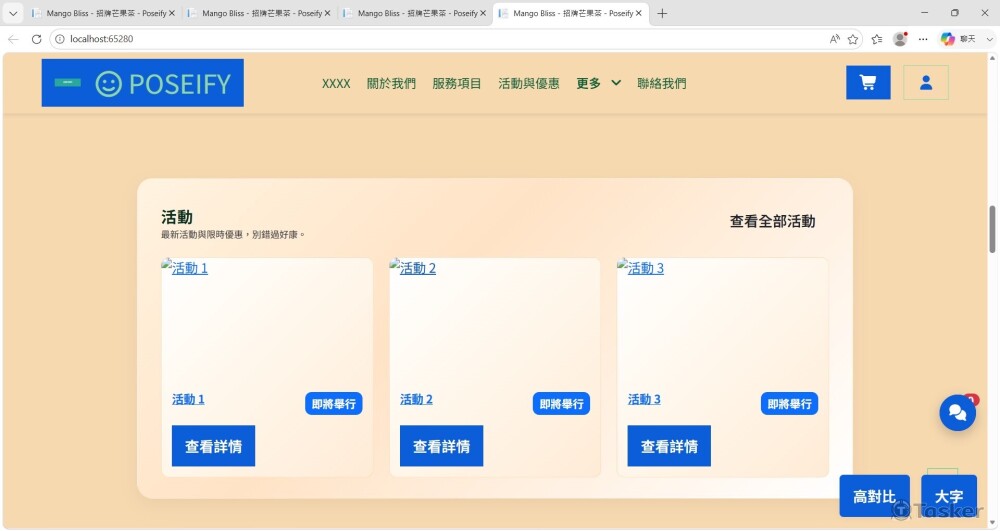
Task: Open the shopping cart
Action: [868, 82]
